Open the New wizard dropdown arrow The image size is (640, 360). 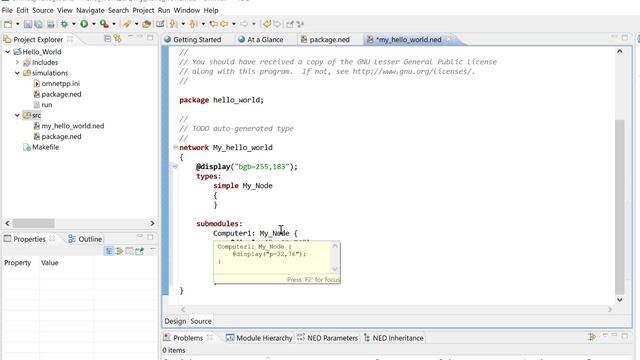18,24
